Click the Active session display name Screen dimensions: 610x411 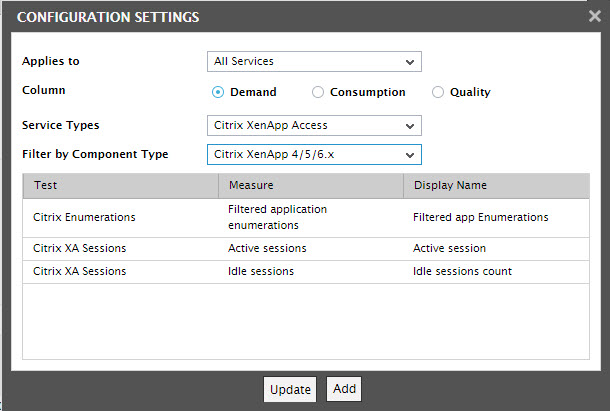tap(449, 248)
